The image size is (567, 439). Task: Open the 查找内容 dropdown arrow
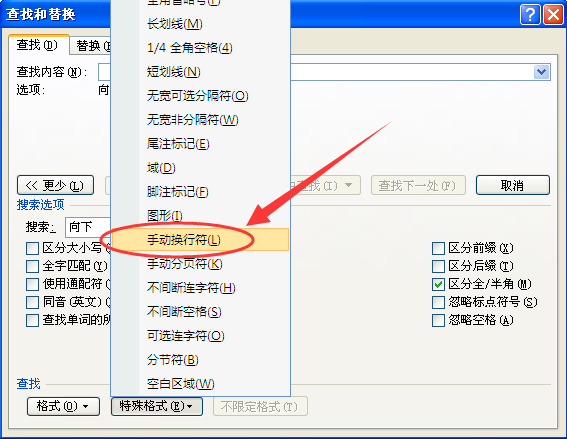tap(542, 72)
